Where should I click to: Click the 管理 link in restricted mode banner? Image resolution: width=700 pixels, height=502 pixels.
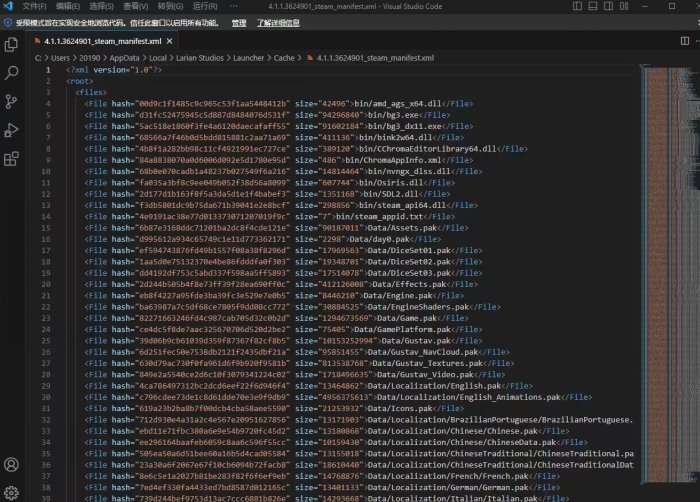pos(238,22)
